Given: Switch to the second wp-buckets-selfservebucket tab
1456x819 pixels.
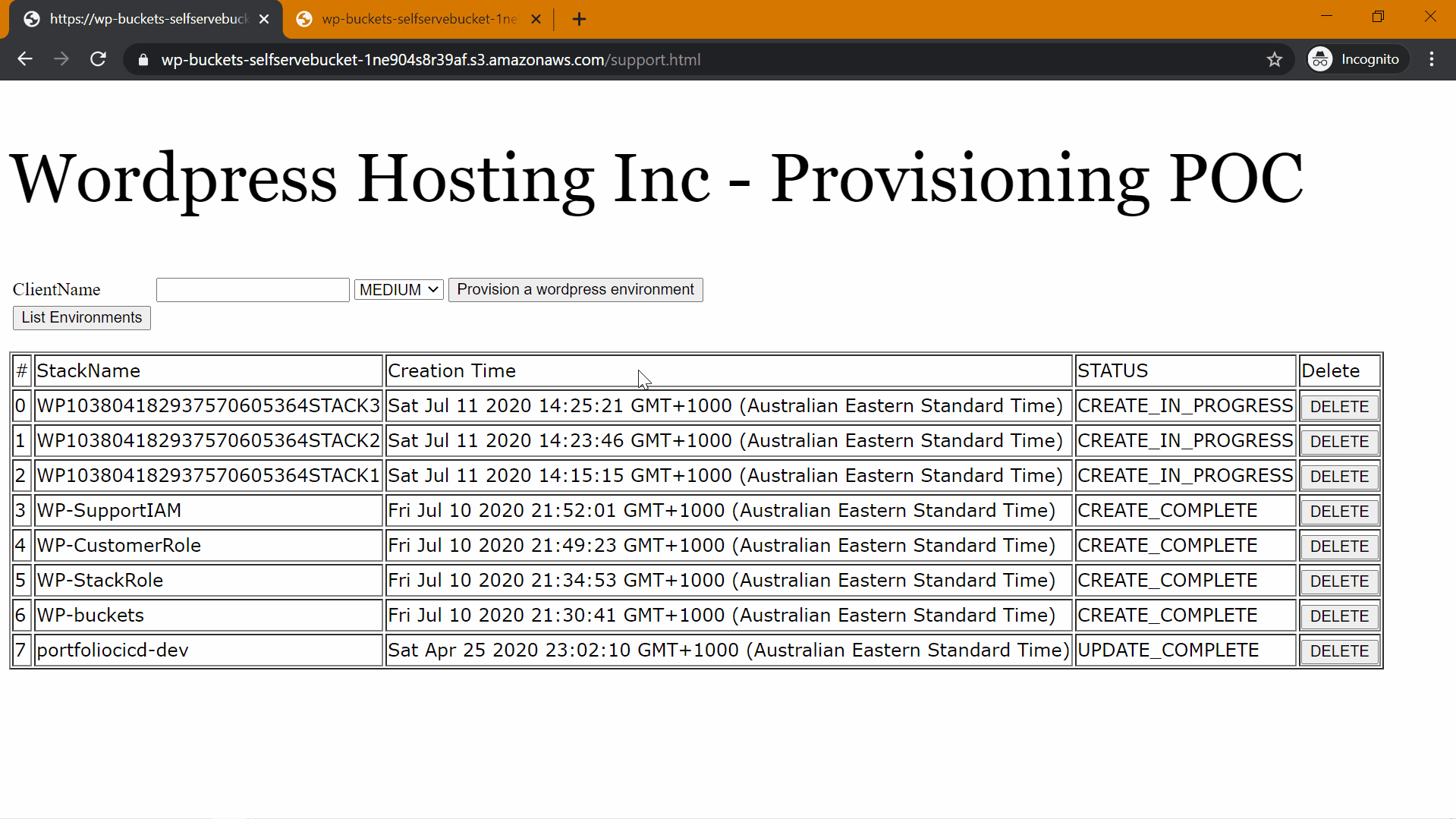Looking at the screenshot, I should (x=419, y=19).
